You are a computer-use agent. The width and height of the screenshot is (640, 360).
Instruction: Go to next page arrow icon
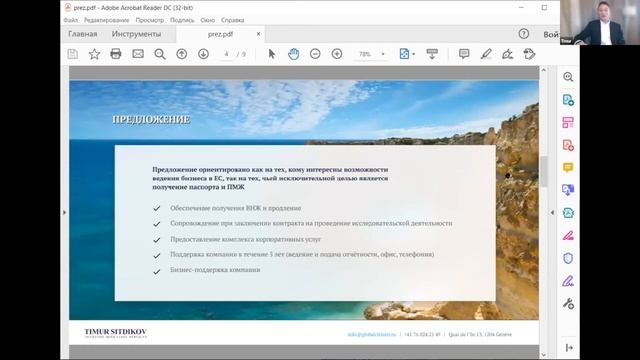click(203, 54)
